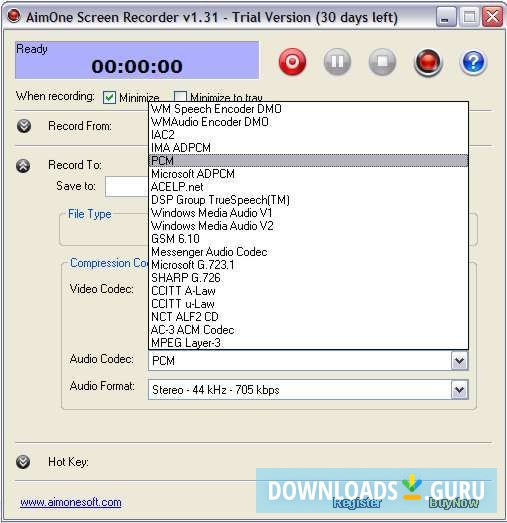Screen dimensions: 507x523
Task: Open help with the blue question mark
Action: (x=473, y=62)
